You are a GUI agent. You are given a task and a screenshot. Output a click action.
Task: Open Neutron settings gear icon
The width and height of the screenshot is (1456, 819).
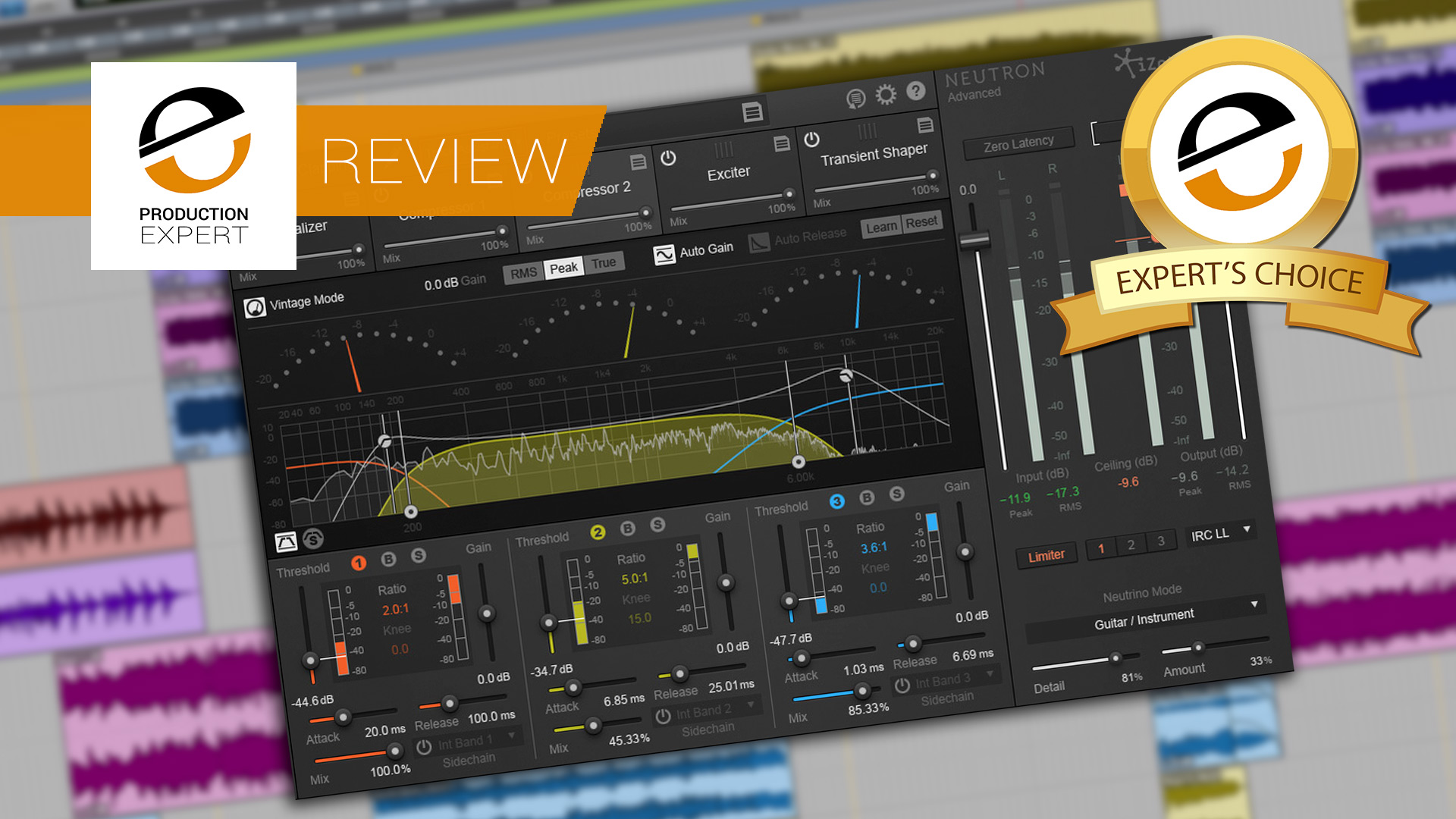tap(886, 95)
